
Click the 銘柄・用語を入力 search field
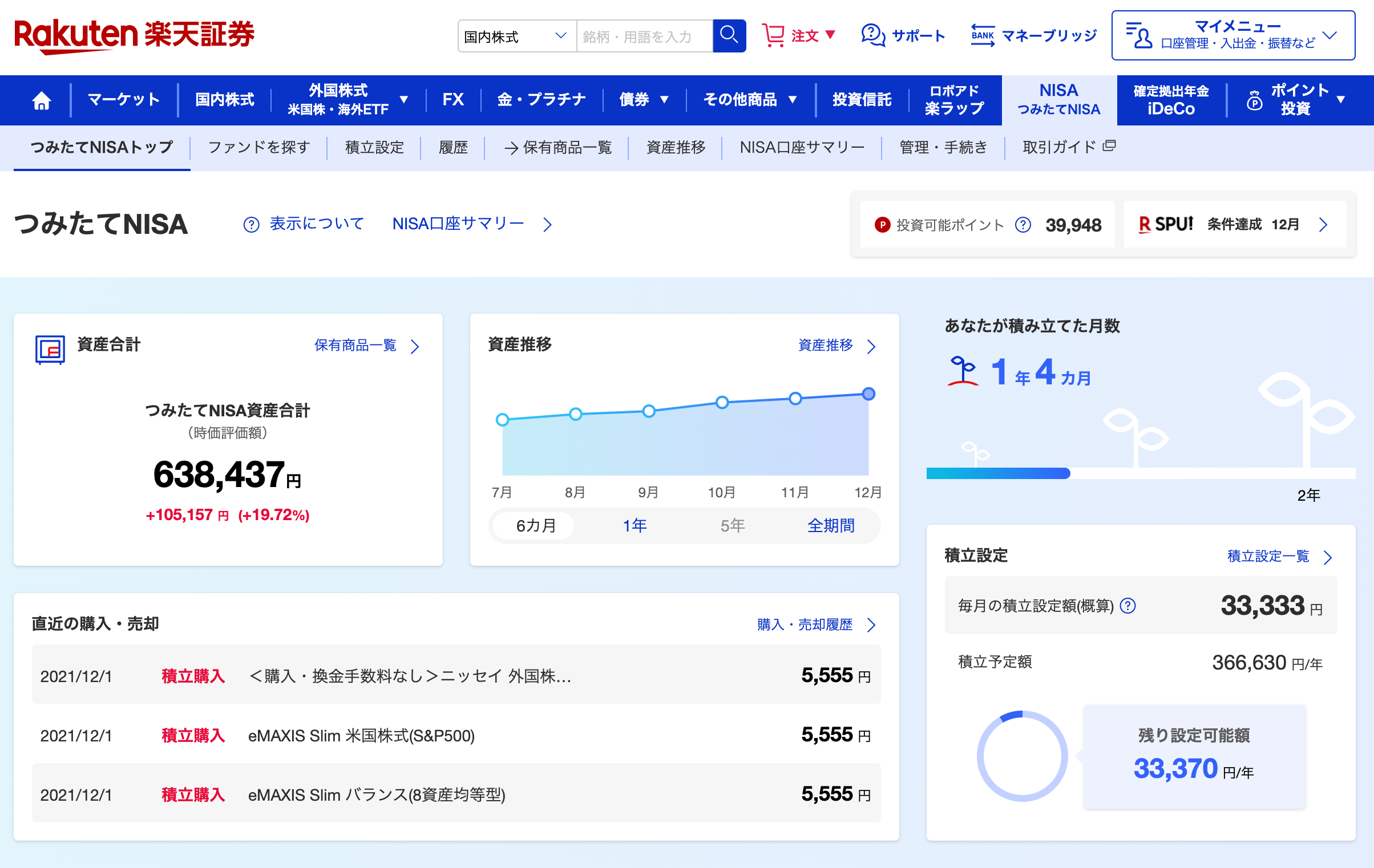click(645, 36)
